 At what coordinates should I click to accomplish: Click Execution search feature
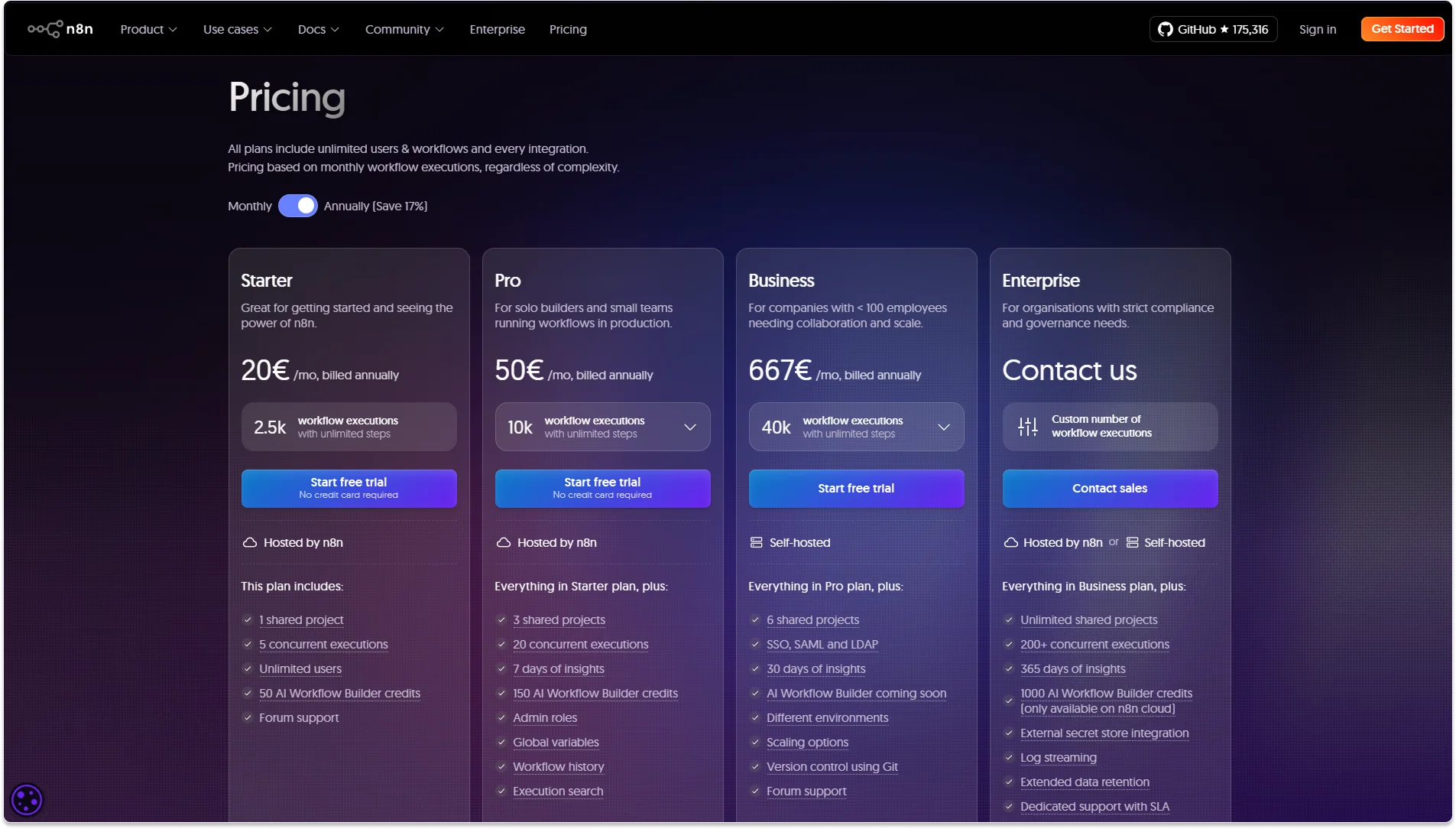coord(558,791)
